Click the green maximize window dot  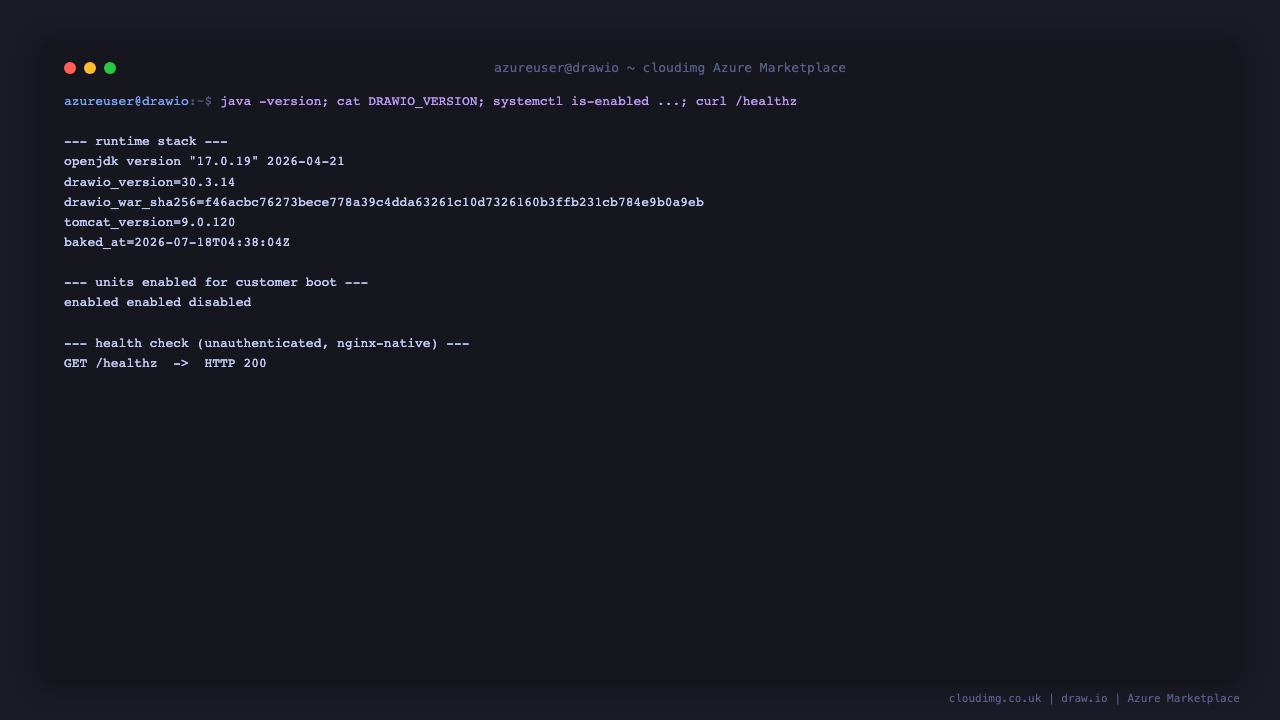tap(110, 68)
